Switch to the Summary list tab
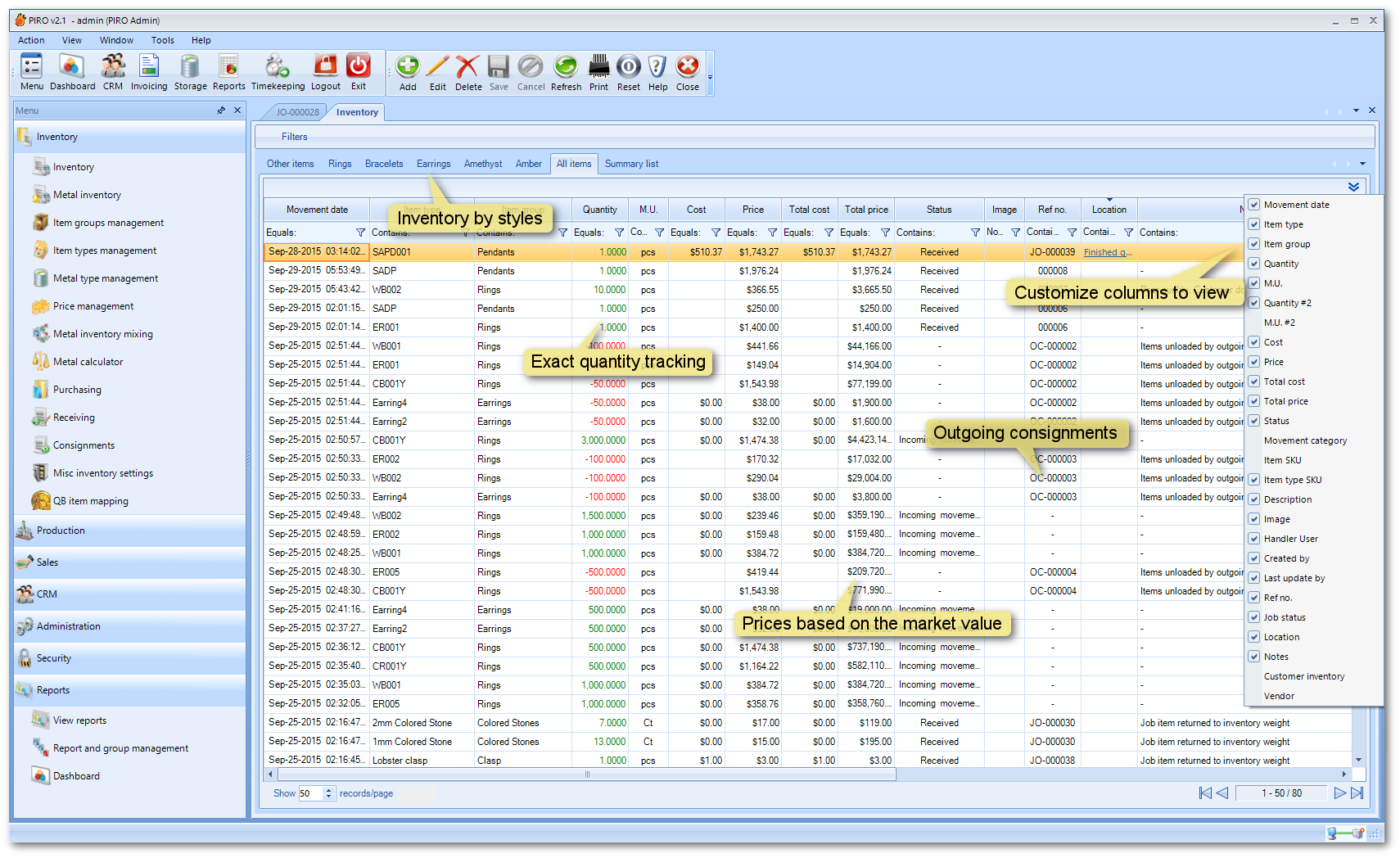The image size is (1400, 858). [631, 164]
